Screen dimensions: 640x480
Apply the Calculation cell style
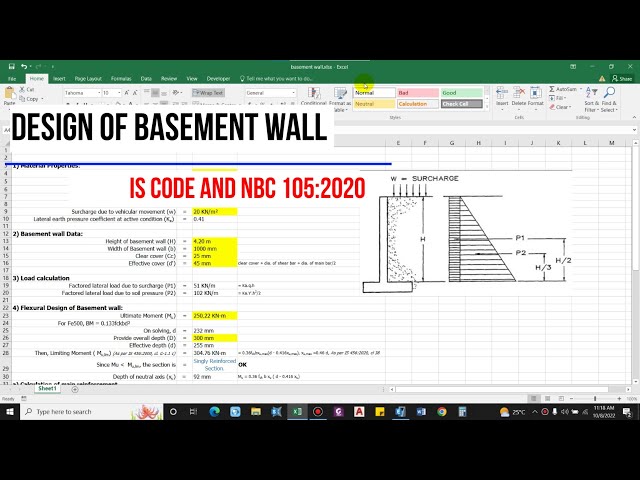pos(418,104)
